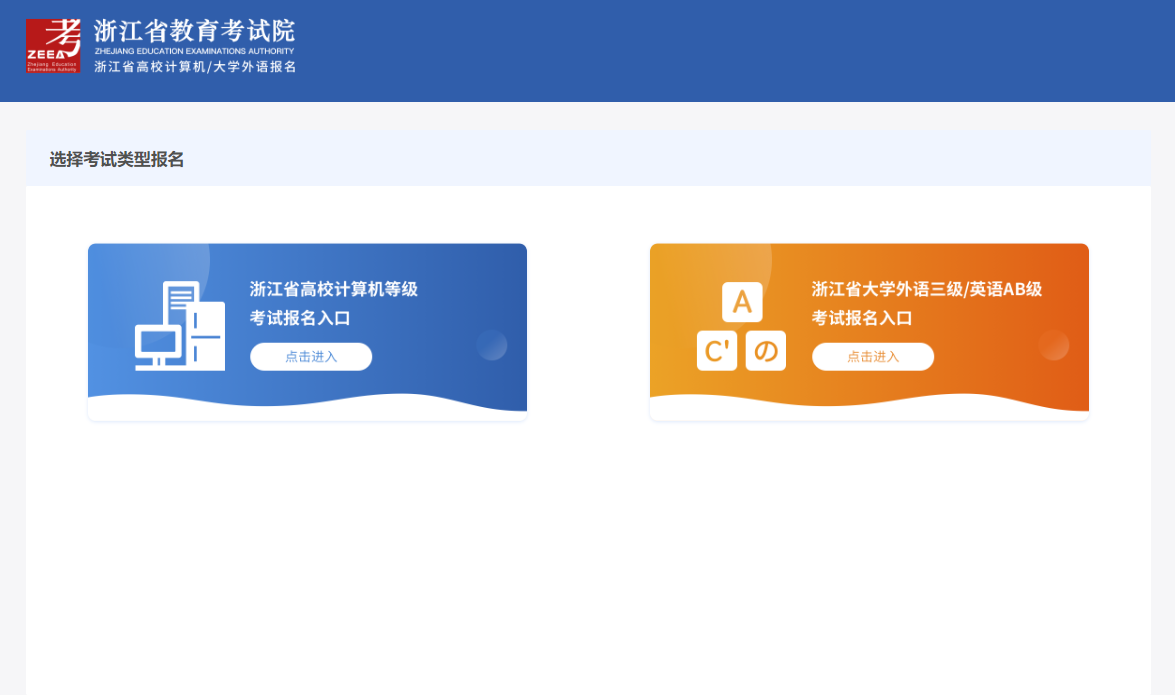The width and height of the screenshot is (1175, 695).
Task: Open the 浙江省大学外语三级/英语AB级 card title
Action: tap(926, 289)
